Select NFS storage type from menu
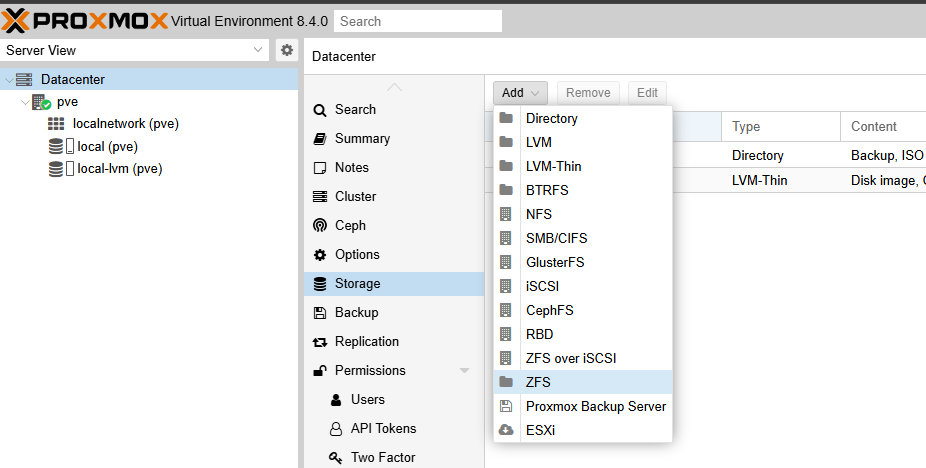 [538, 214]
